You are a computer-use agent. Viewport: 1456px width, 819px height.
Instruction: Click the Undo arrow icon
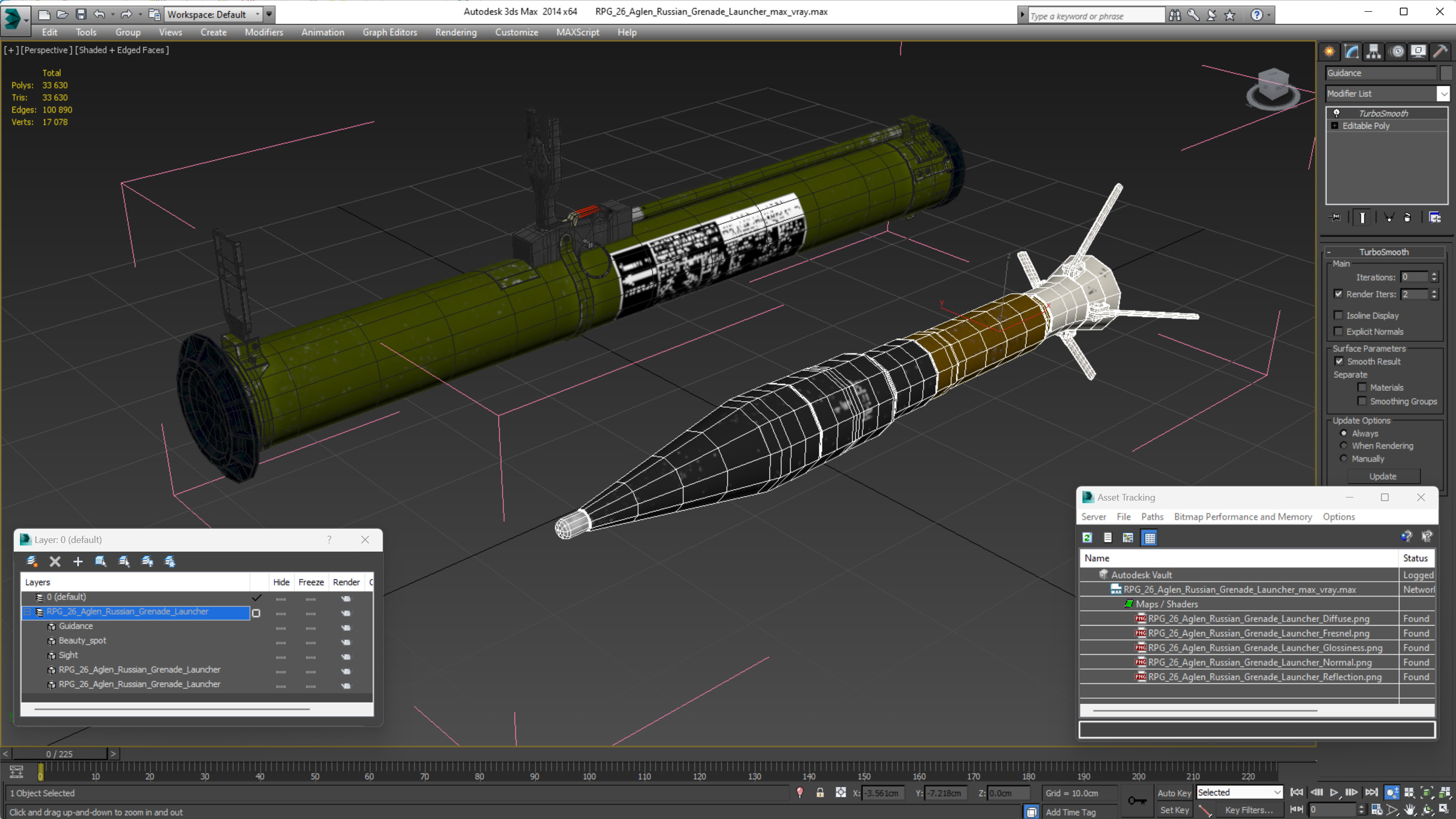click(x=100, y=14)
